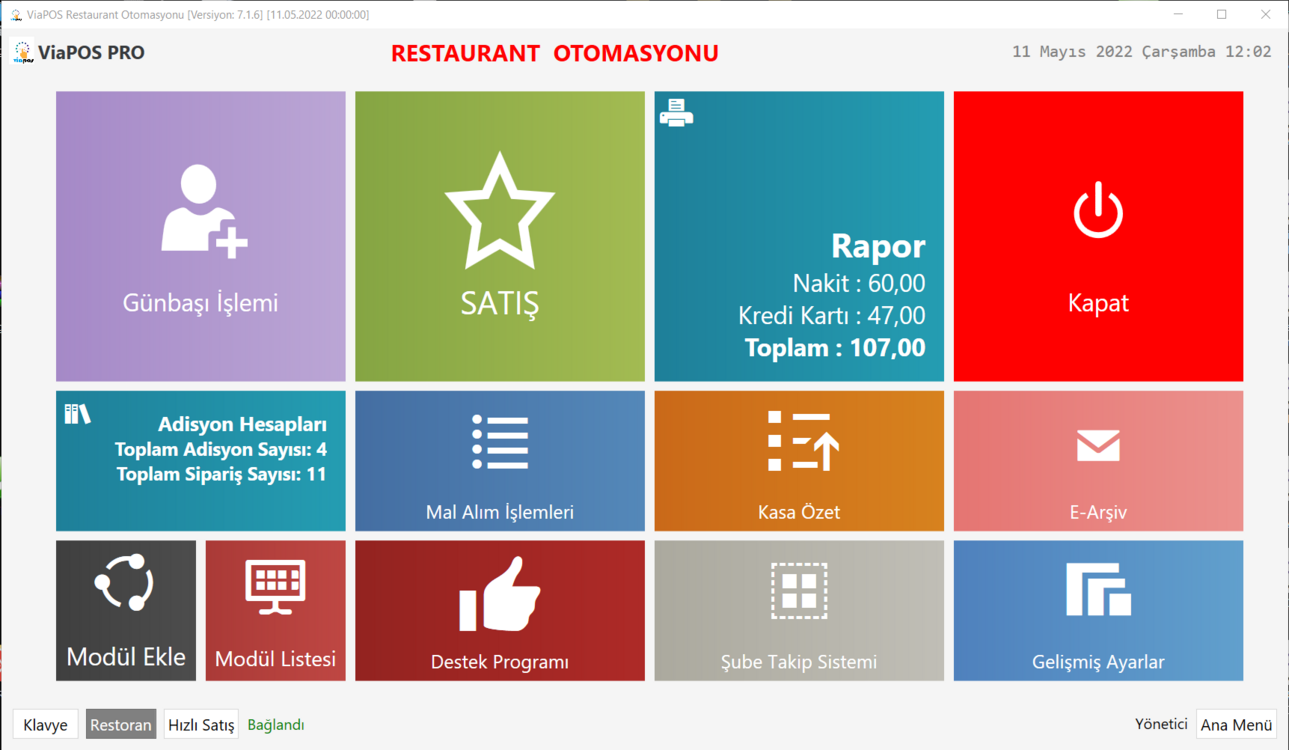The width and height of the screenshot is (1289, 750).
Task: Open the Kasa Özet label
Action: coord(799,512)
